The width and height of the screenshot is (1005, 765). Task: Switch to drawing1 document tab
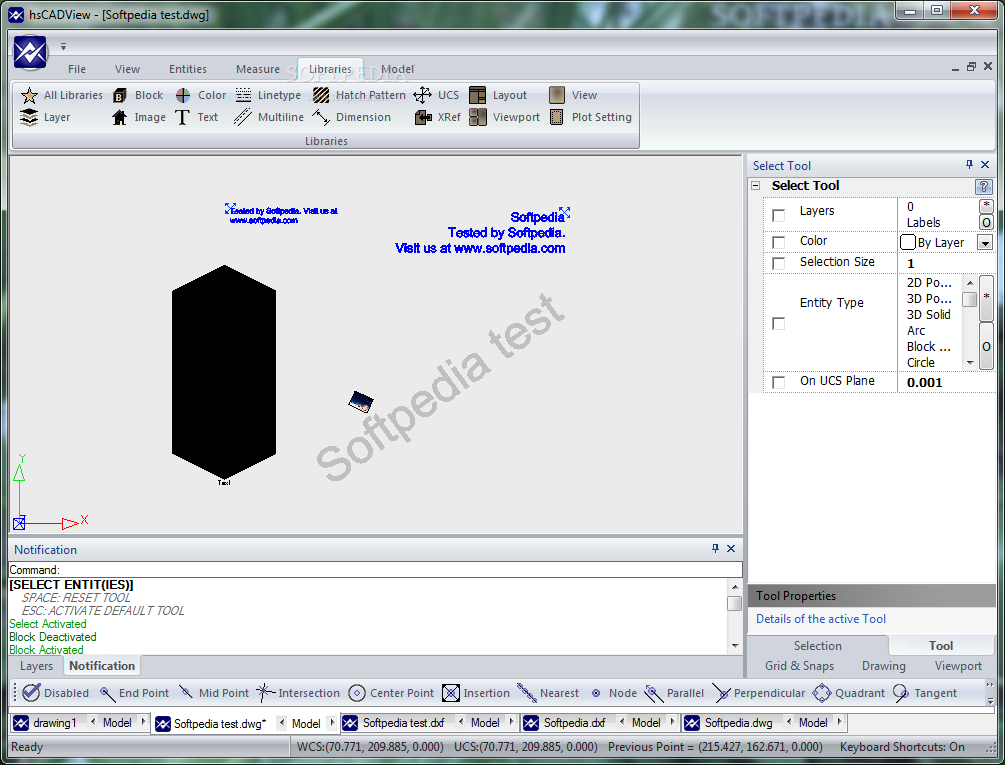[54, 723]
